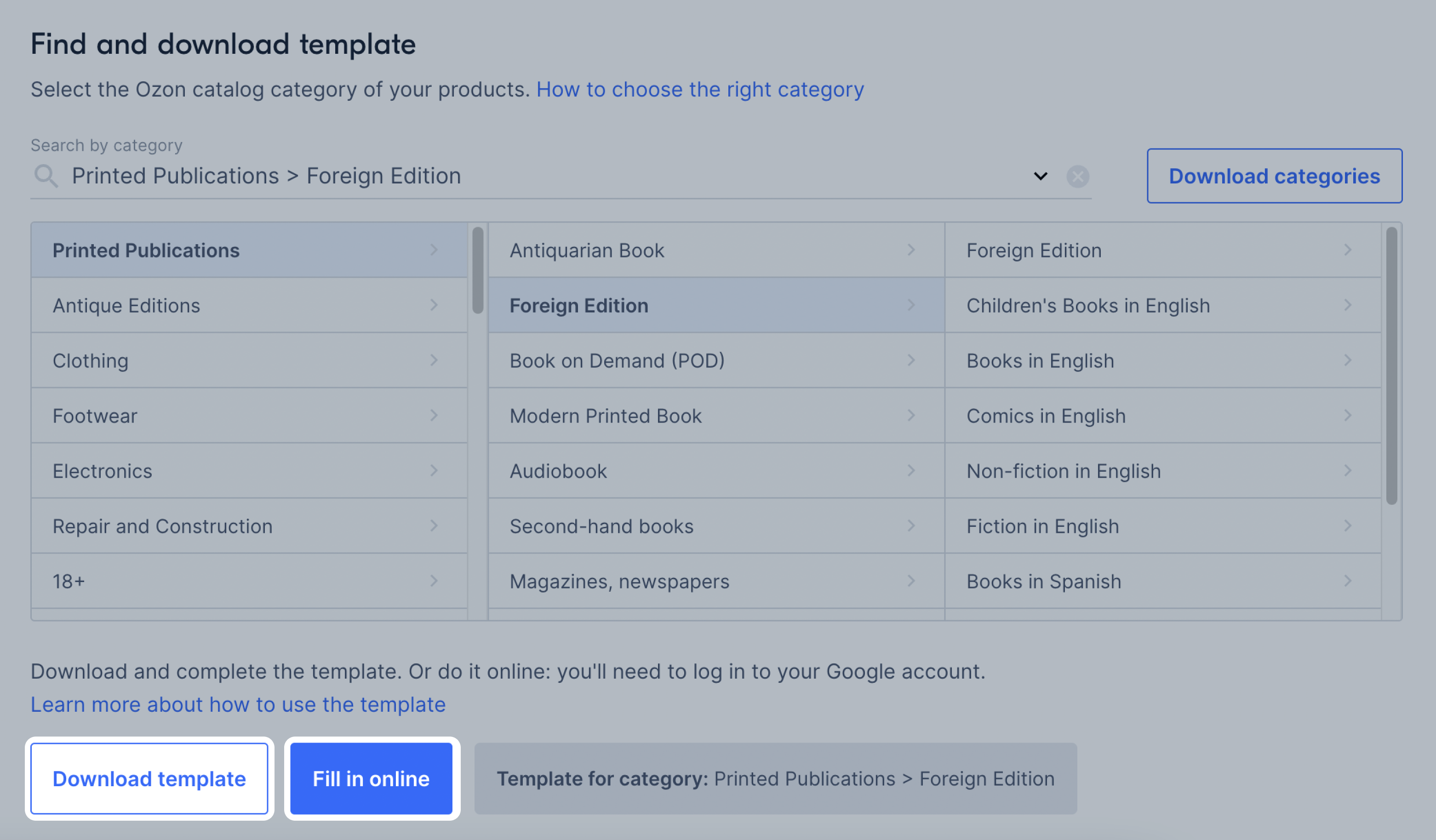Screen dimensions: 1436x840
Task: Click the first column scrollbar thumb
Action: (x=478, y=270)
